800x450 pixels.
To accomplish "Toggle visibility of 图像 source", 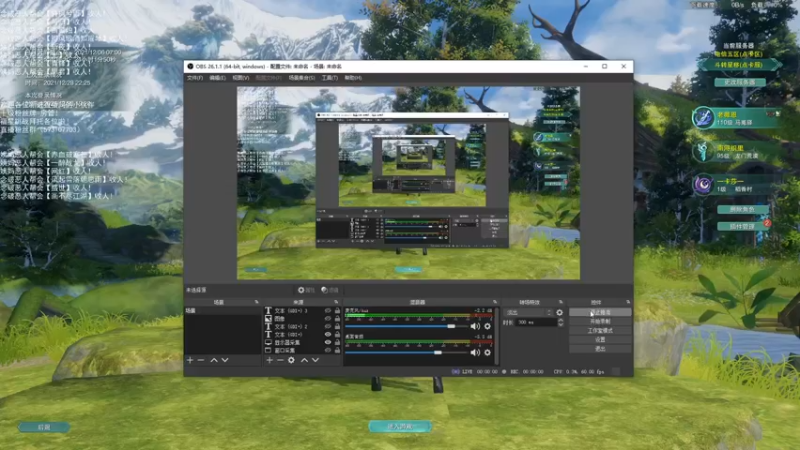I will 328,318.
